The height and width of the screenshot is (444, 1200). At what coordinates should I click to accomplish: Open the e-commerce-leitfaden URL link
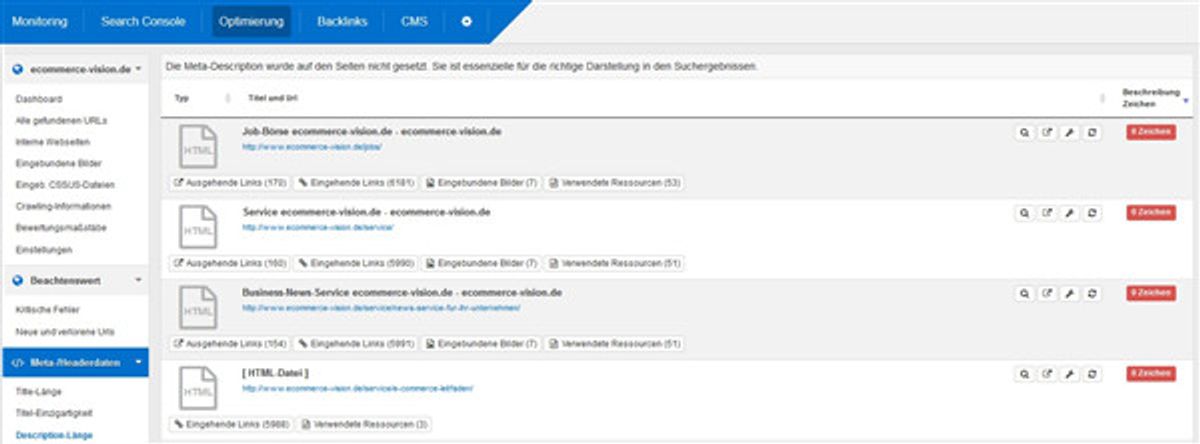point(357,388)
